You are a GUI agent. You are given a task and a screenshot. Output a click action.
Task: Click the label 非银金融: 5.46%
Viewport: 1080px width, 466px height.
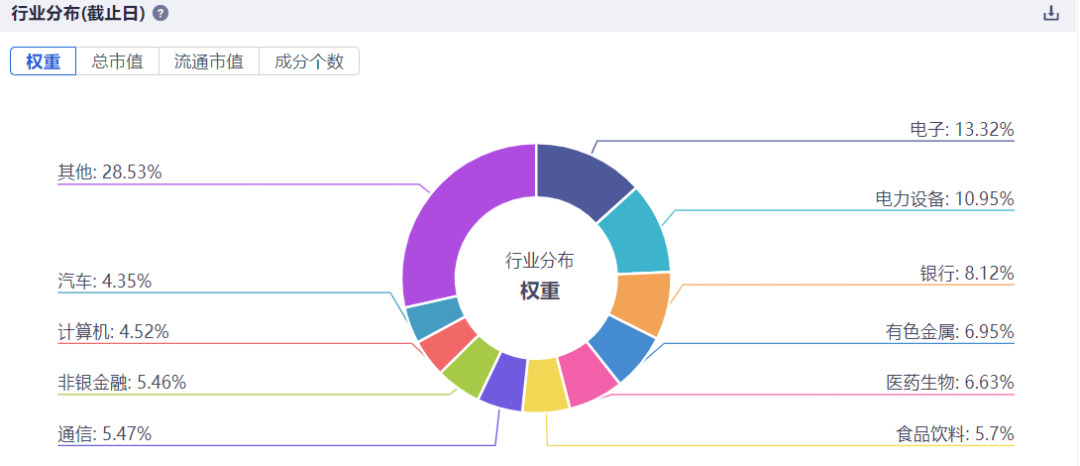[122, 382]
